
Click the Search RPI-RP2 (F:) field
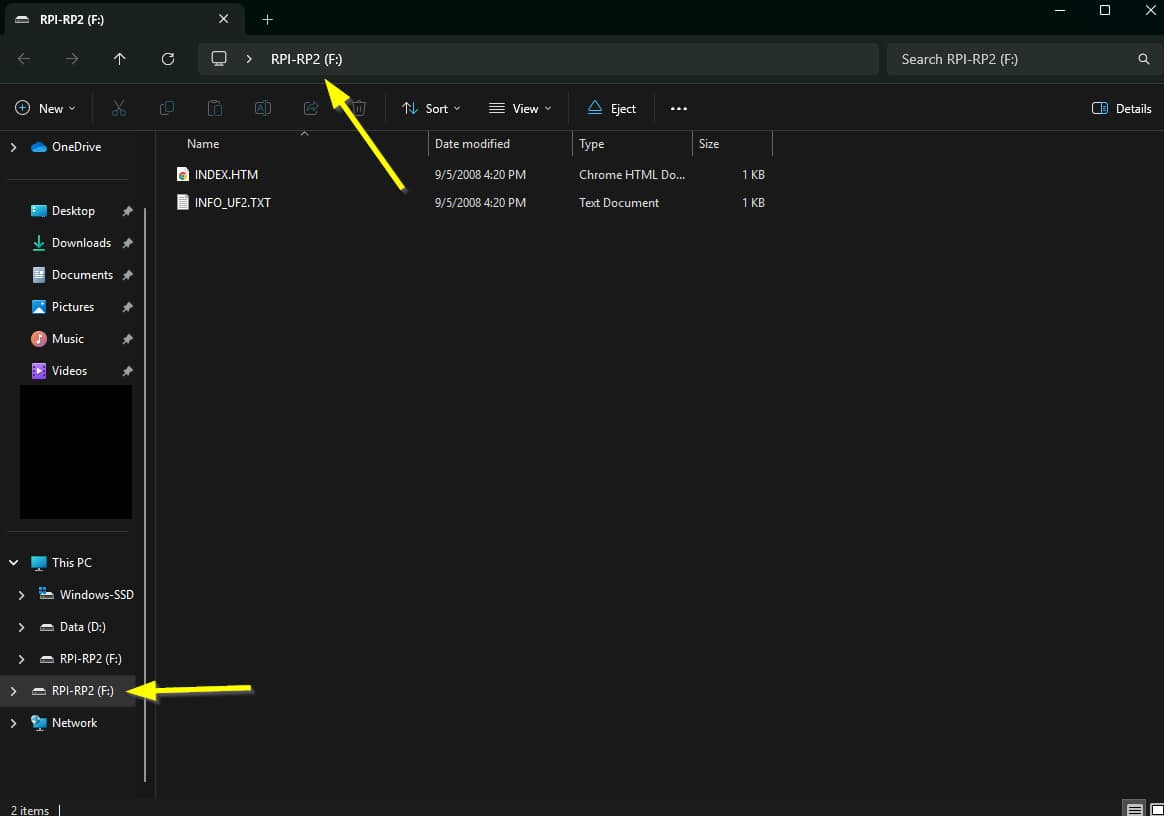[x=1024, y=59]
